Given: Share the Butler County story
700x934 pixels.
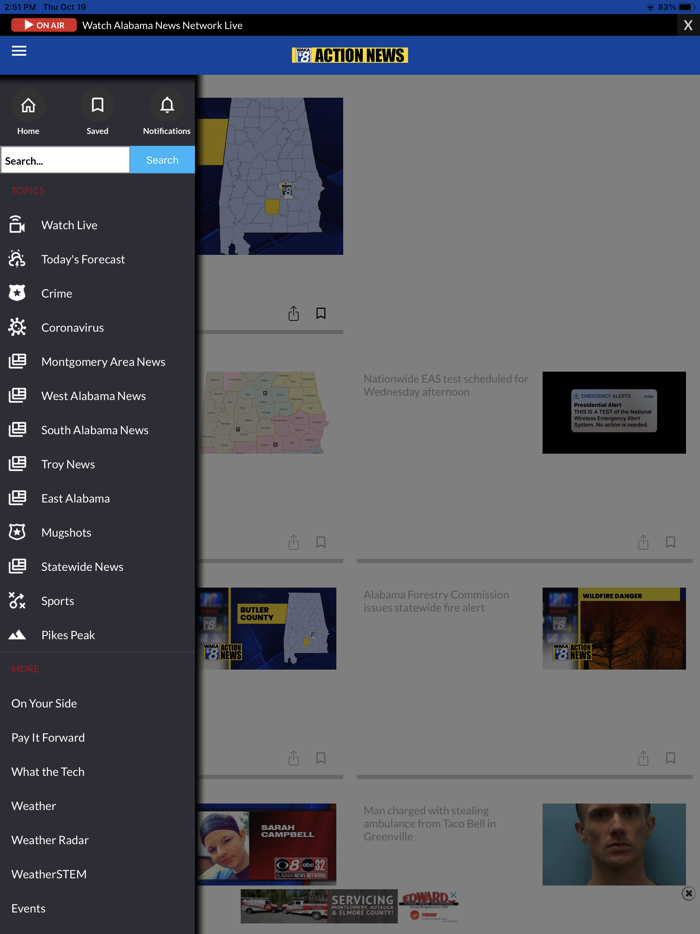Looking at the screenshot, I should (x=294, y=758).
